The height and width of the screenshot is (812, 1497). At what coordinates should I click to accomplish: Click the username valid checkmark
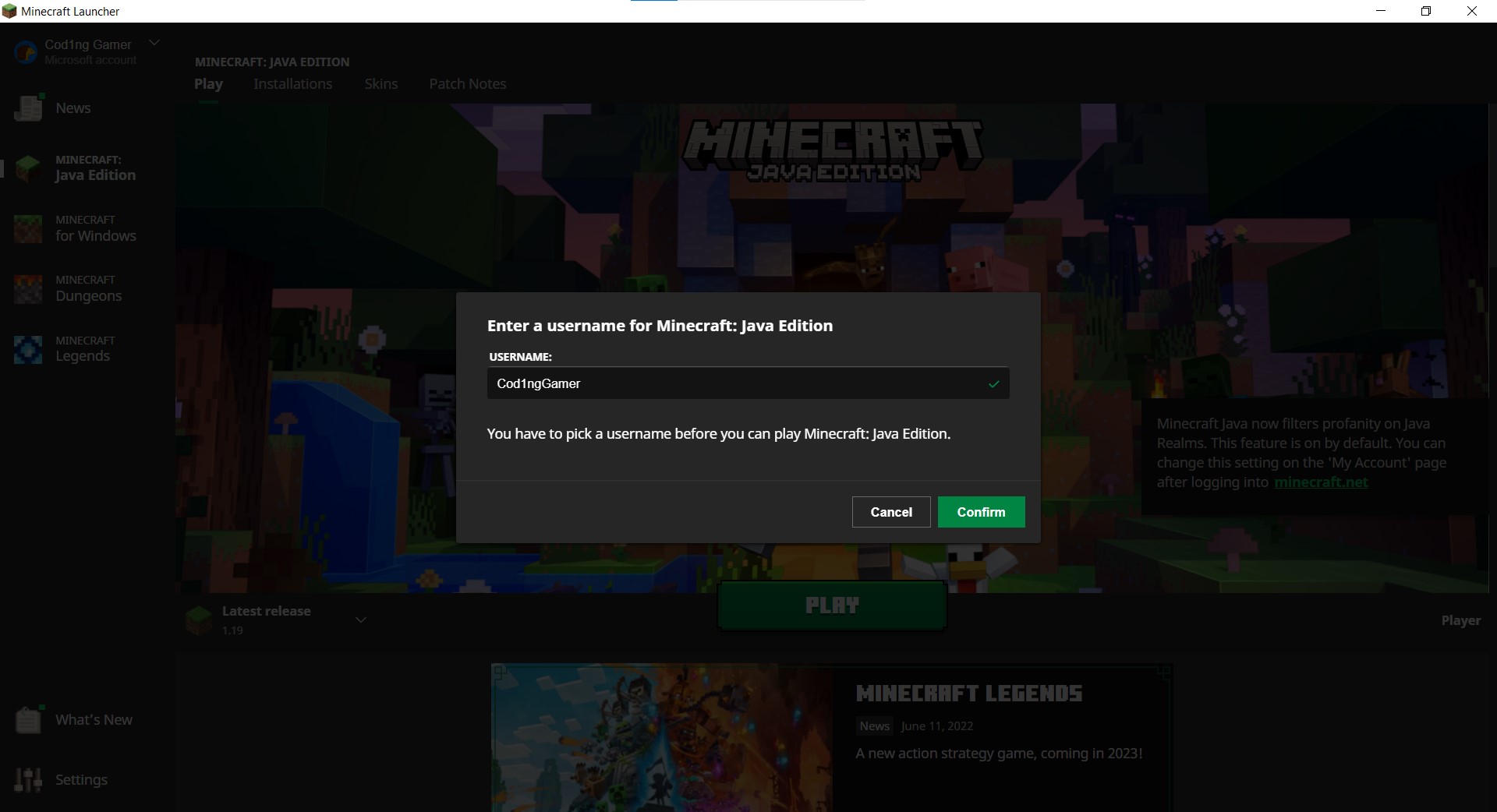993,383
